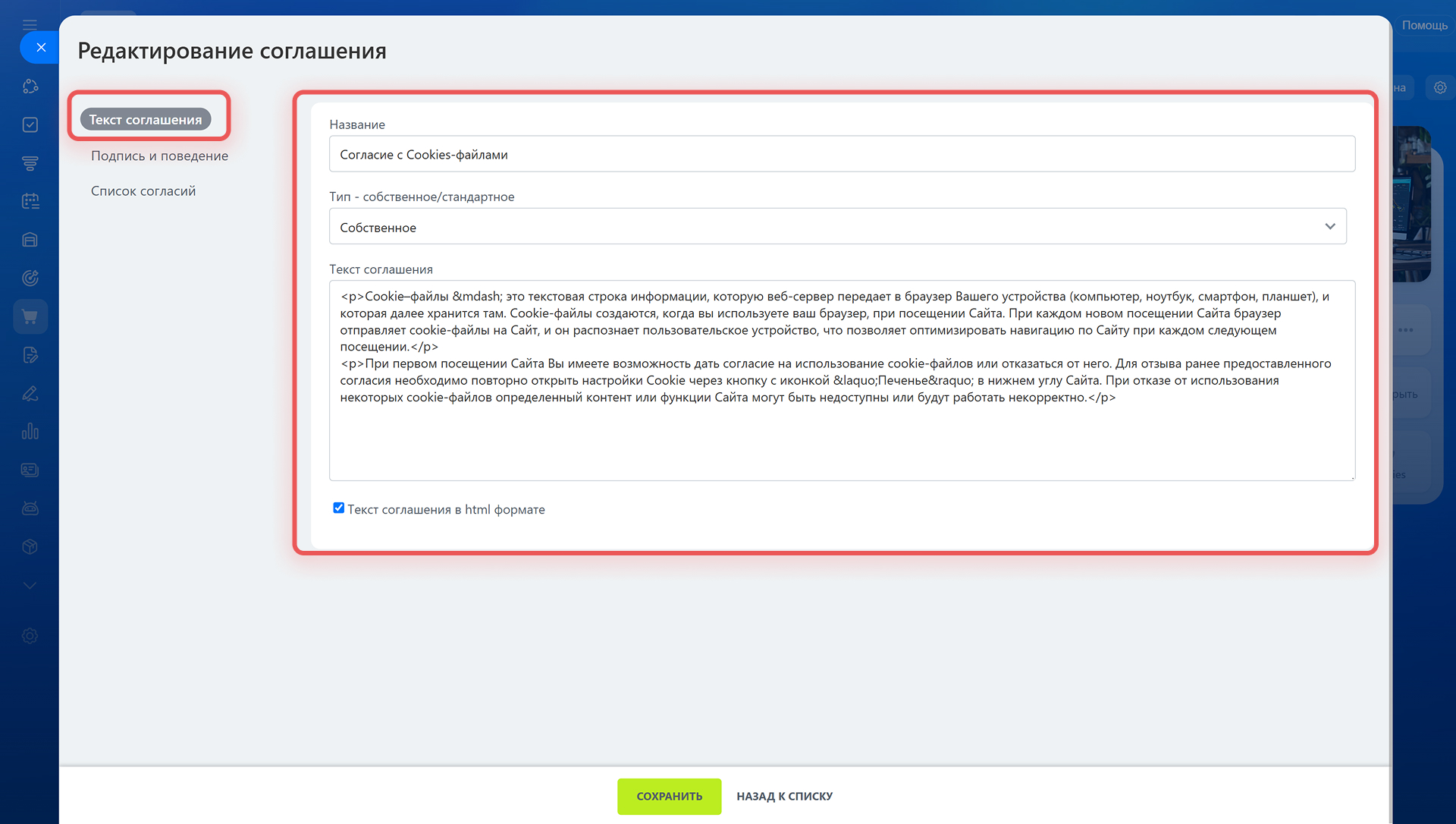Toggle 'Текст соглашения в html формате' checkbox
The image size is (1456, 824).
(338, 508)
